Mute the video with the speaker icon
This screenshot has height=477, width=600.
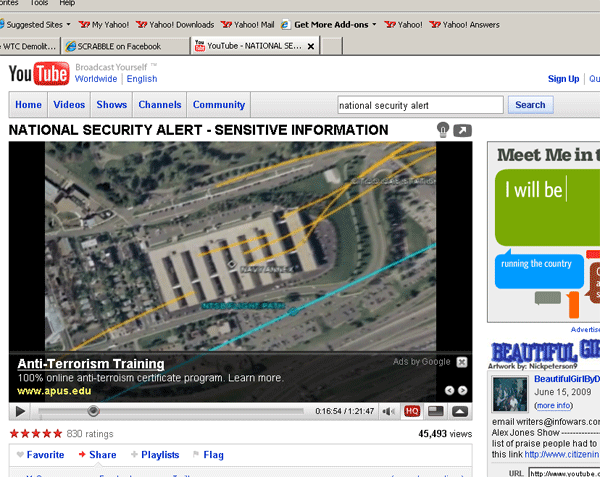click(x=390, y=411)
